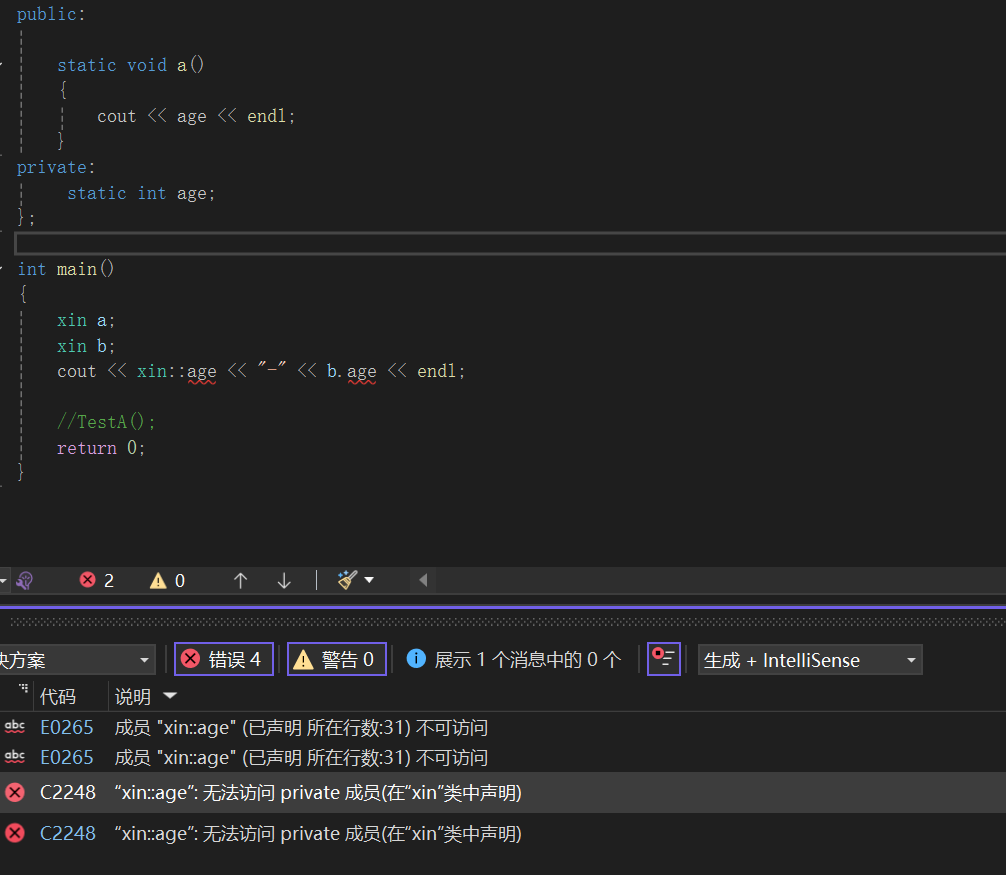Click the public: access specifier
Viewport: 1006px width, 875px height.
pyautogui.click(x=51, y=14)
